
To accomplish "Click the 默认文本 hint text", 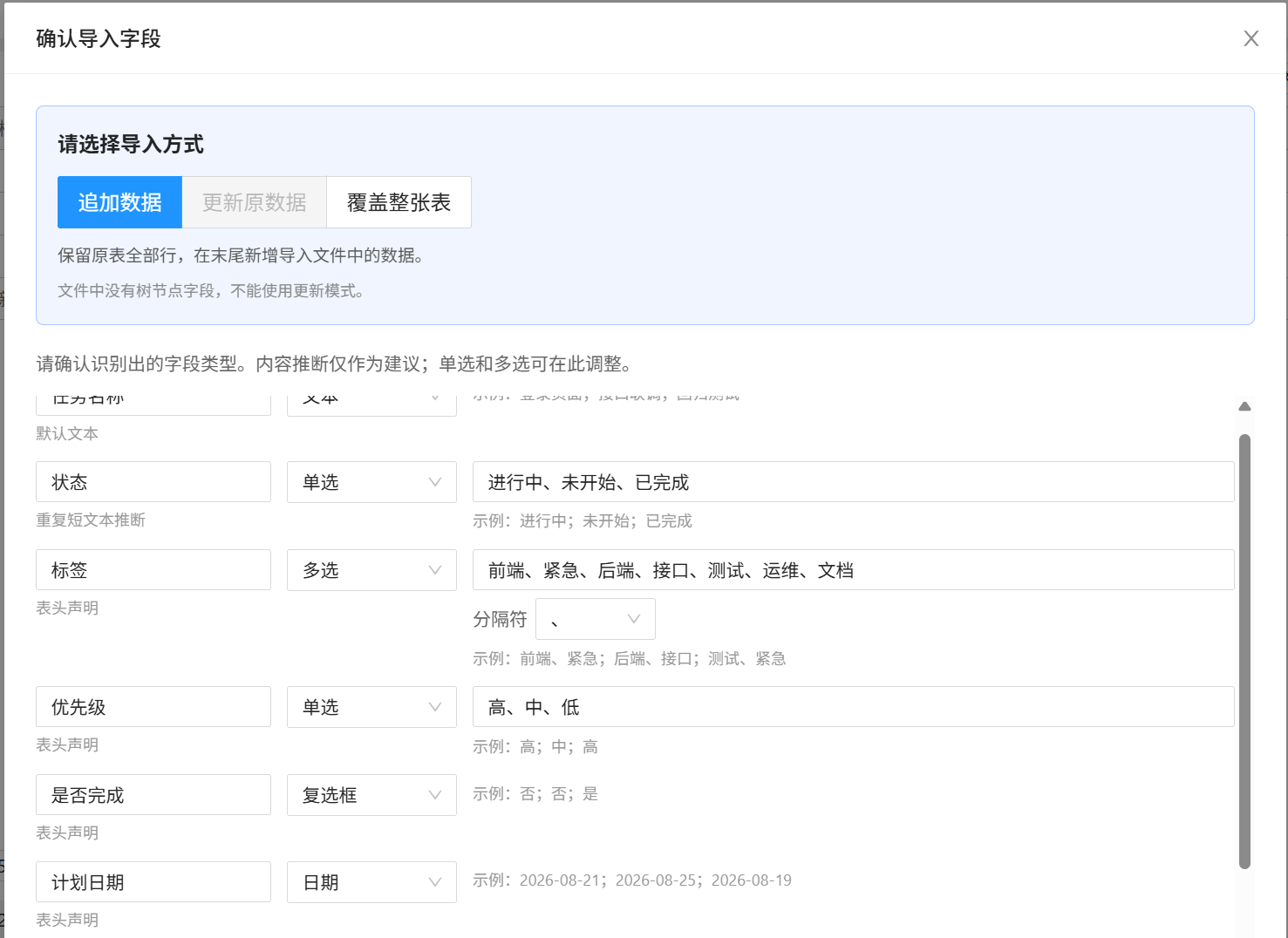I will click(x=67, y=433).
